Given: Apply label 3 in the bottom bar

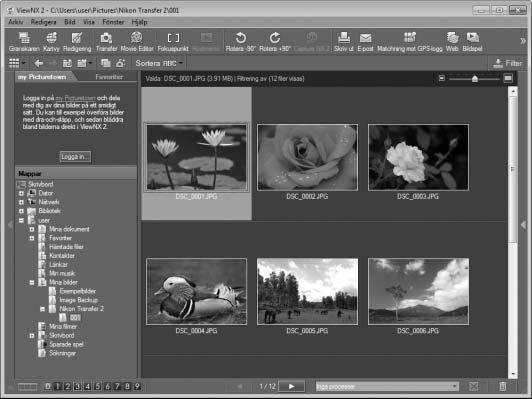Looking at the screenshot, I should (x=78, y=386).
